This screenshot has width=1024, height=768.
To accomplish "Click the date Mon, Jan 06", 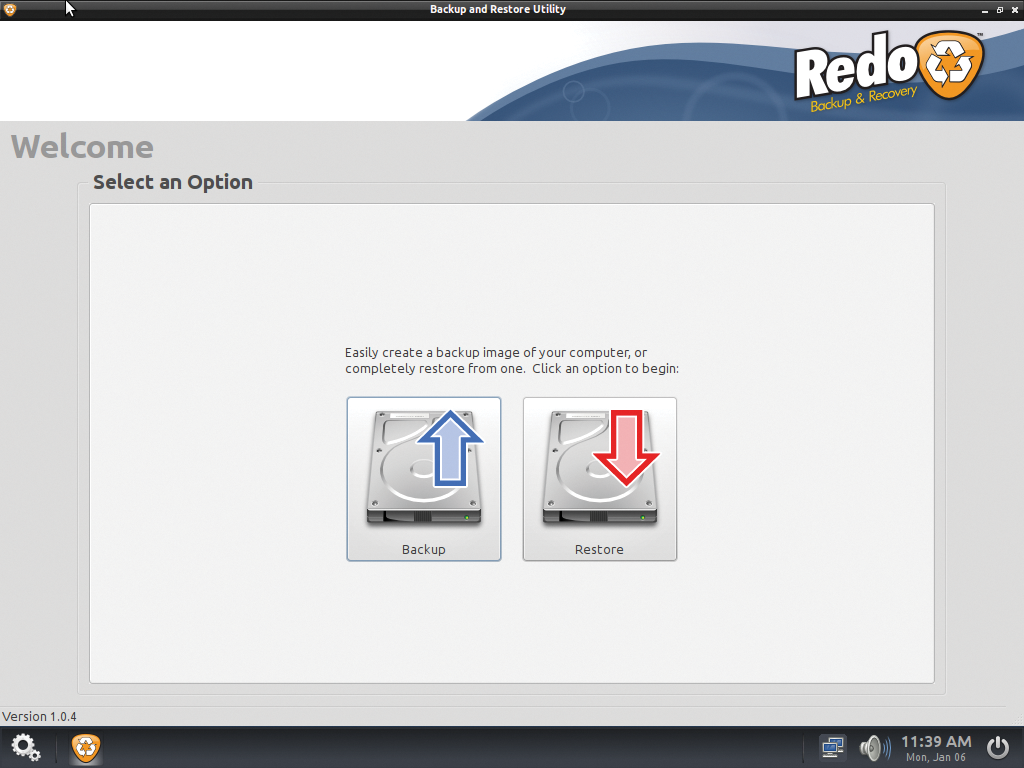I will coord(936,755).
